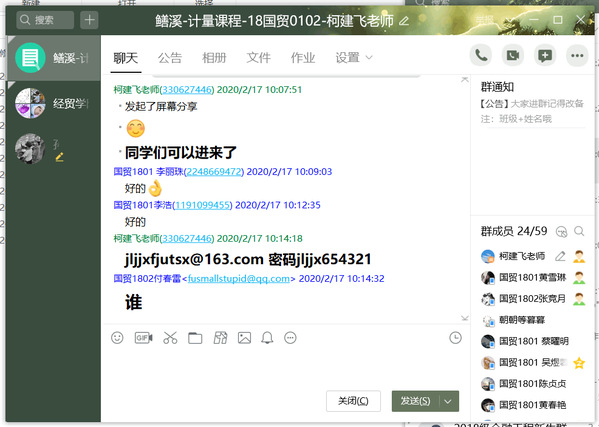Open the 文件 tab
Image resolution: width=599 pixels, height=427 pixels.
pos(259,58)
